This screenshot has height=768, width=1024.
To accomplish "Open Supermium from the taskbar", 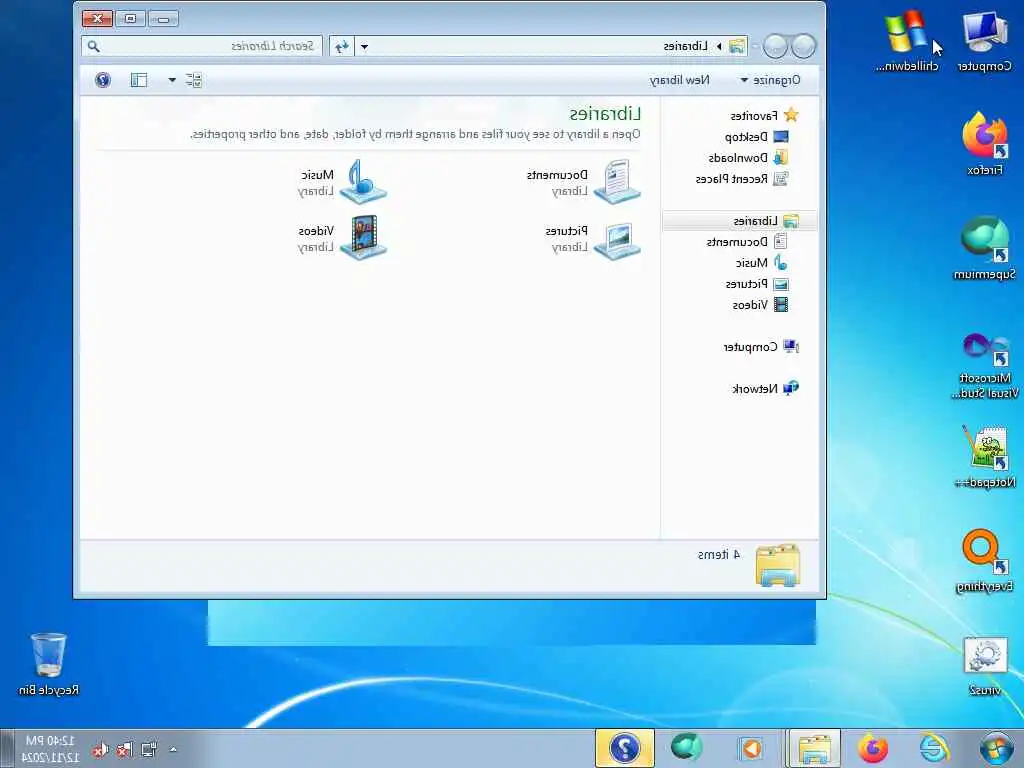I will tap(686, 748).
